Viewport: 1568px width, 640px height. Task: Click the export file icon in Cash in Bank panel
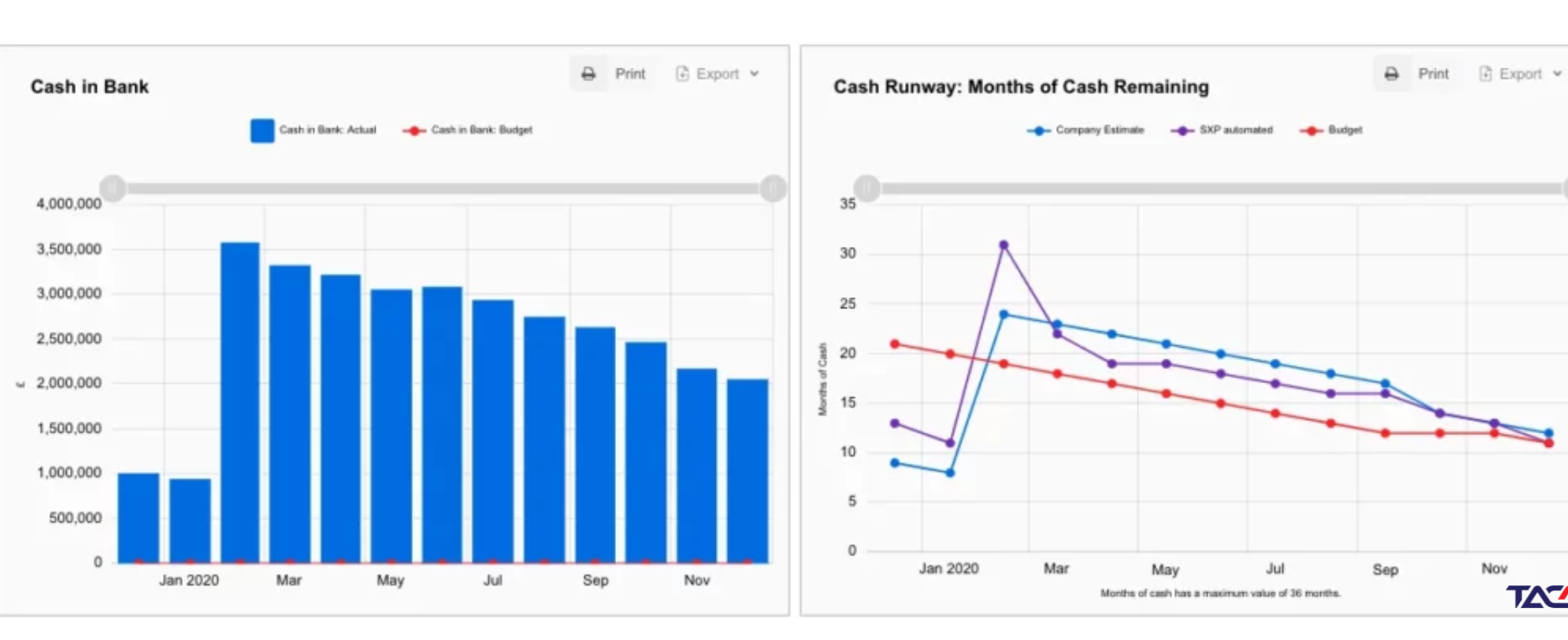(682, 74)
